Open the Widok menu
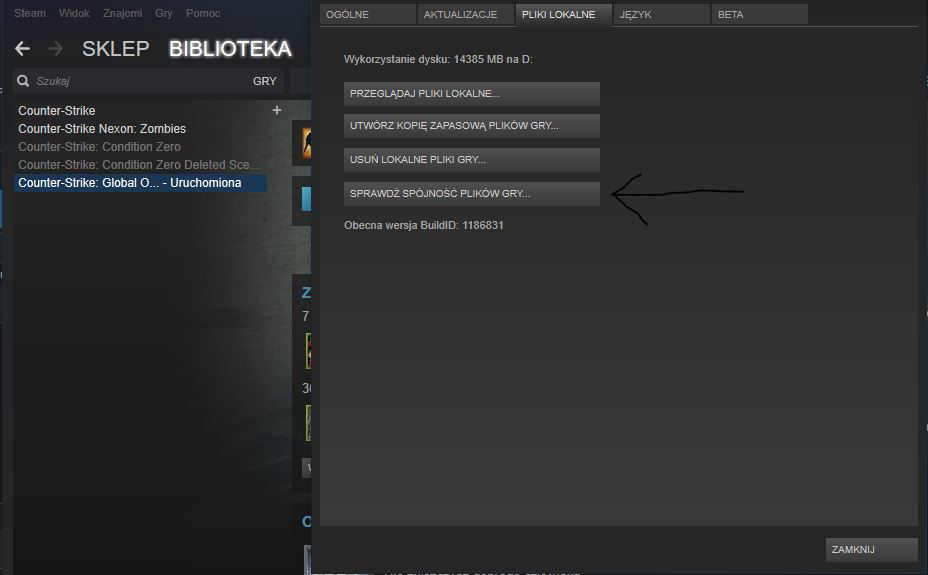The width and height of the screenshot is (928, 575). 74,13
